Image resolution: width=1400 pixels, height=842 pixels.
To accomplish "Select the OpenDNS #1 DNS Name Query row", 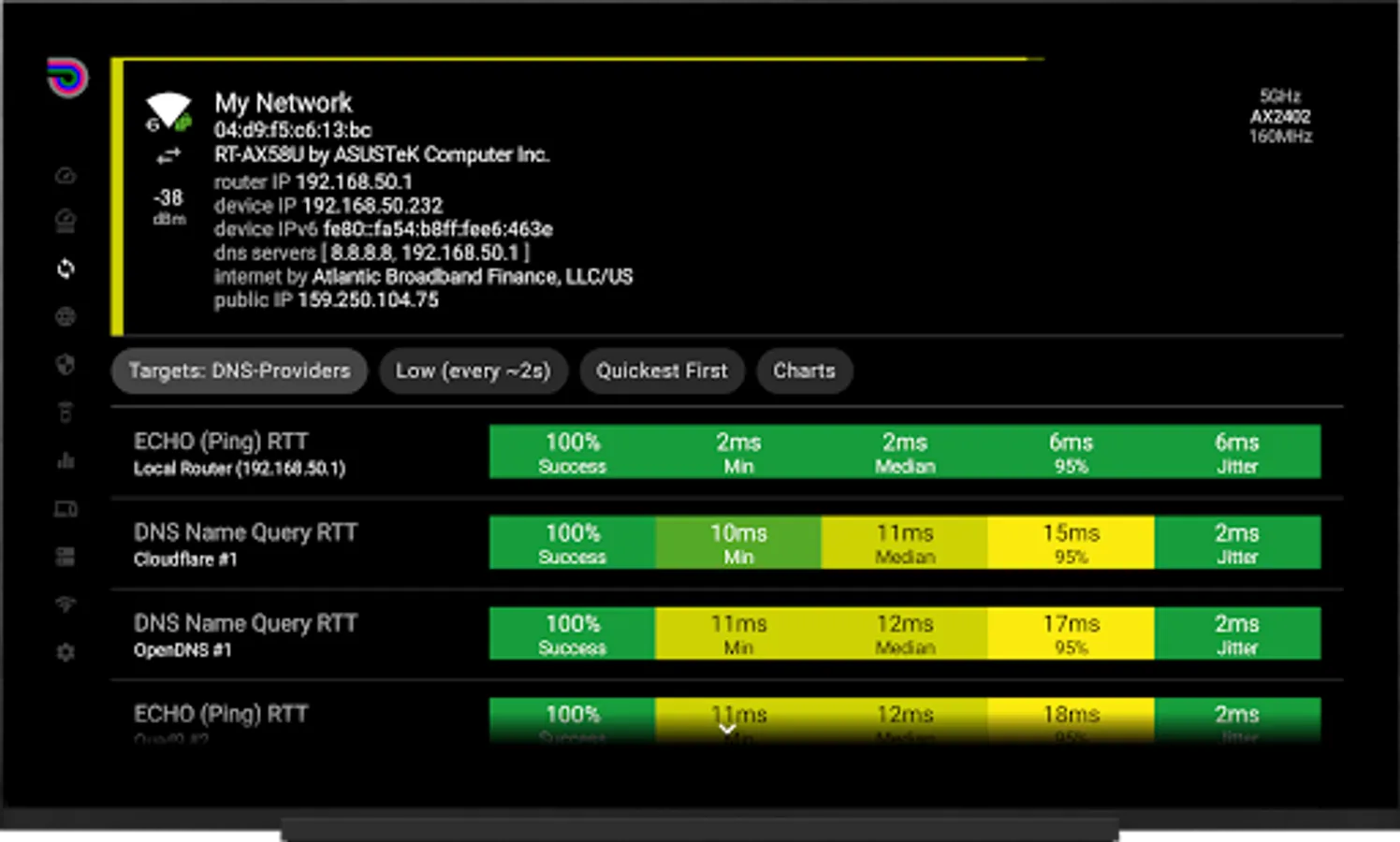I will (x=727, y=634).
